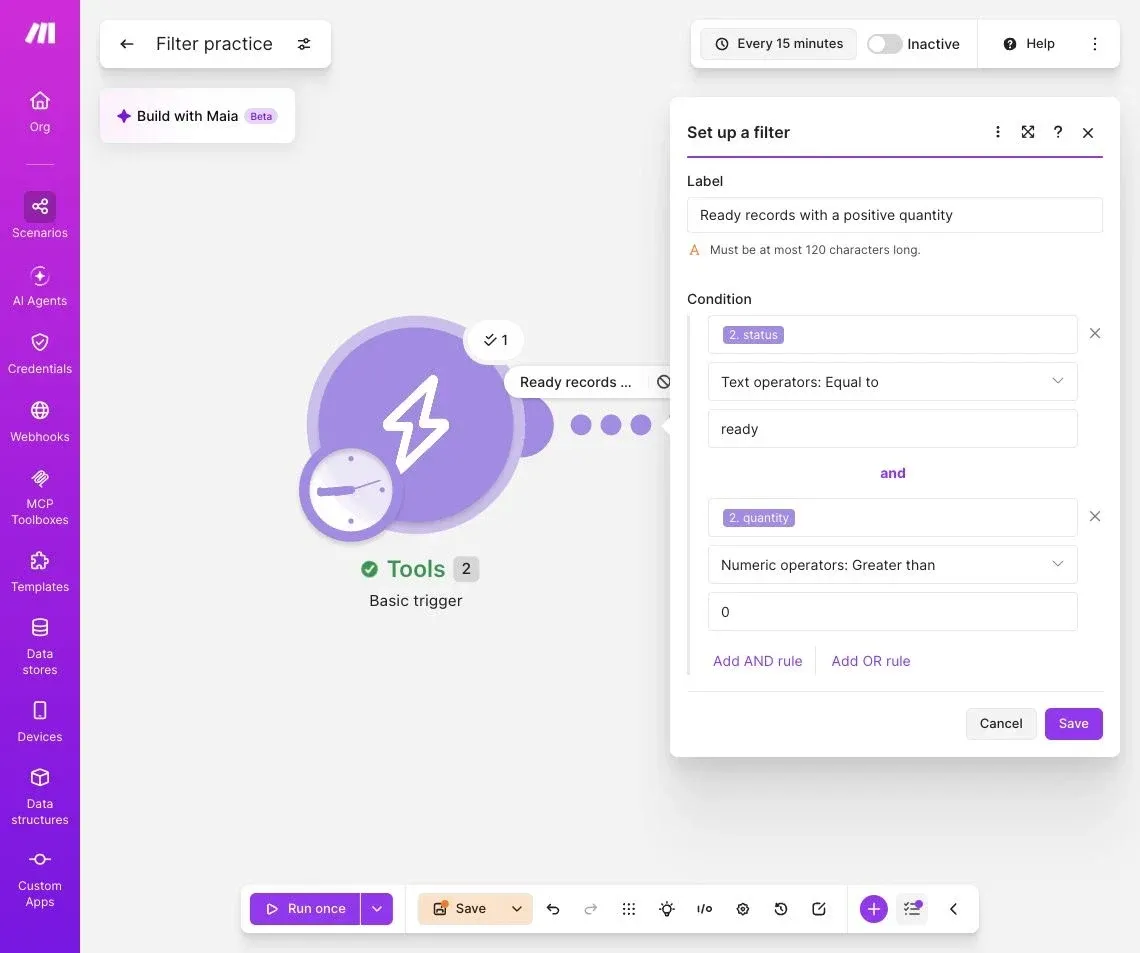Open Devices section
The image size is (1140, 953).
pos(40,722)
